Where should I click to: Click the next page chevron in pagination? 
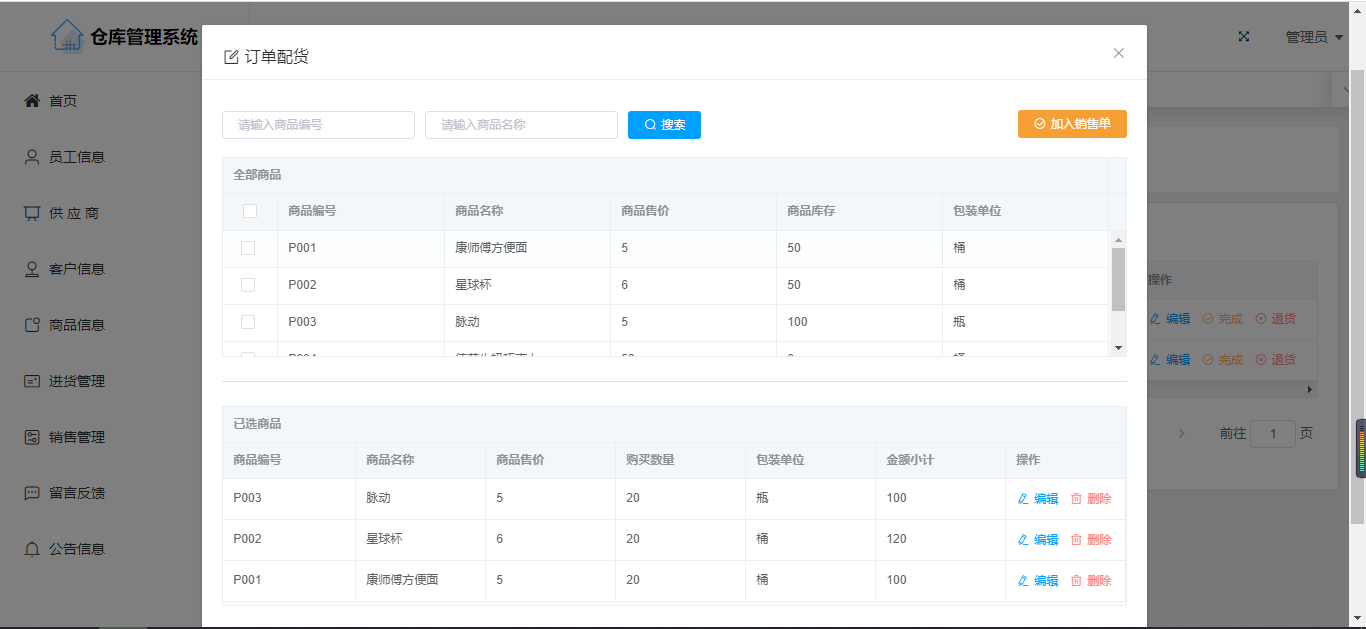1181,434
